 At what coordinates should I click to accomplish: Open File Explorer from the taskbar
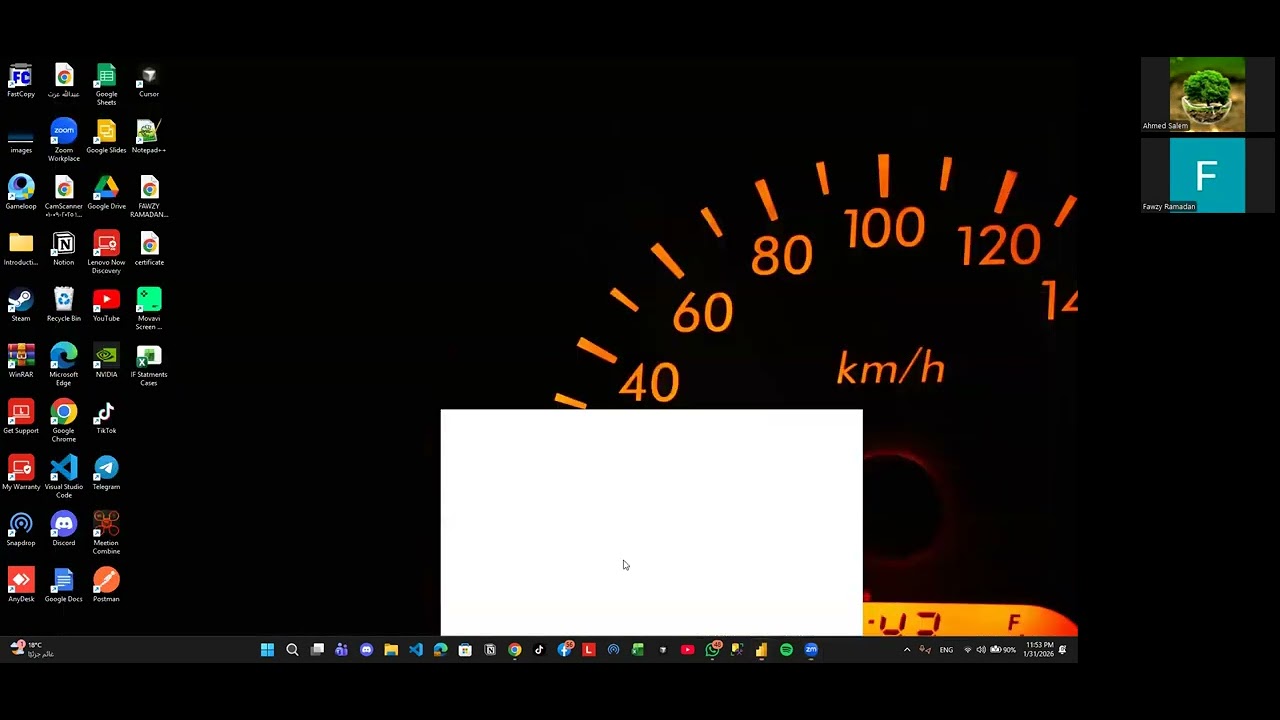391,650
